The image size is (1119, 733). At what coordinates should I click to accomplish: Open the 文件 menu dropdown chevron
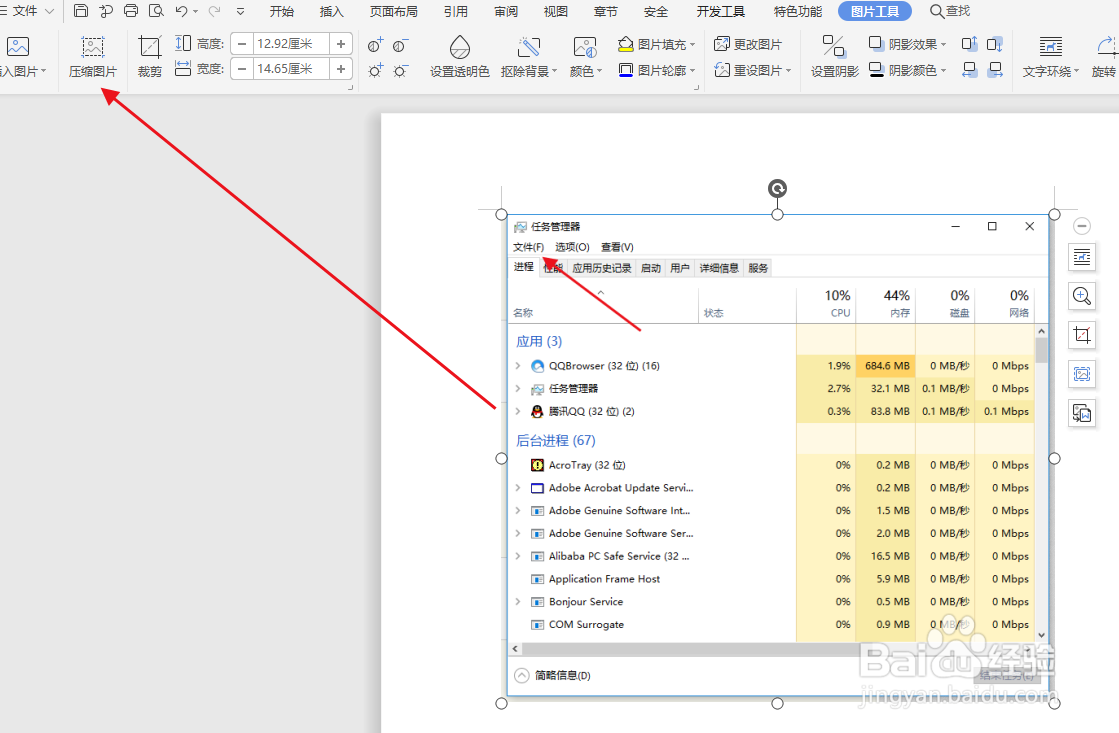49,11
